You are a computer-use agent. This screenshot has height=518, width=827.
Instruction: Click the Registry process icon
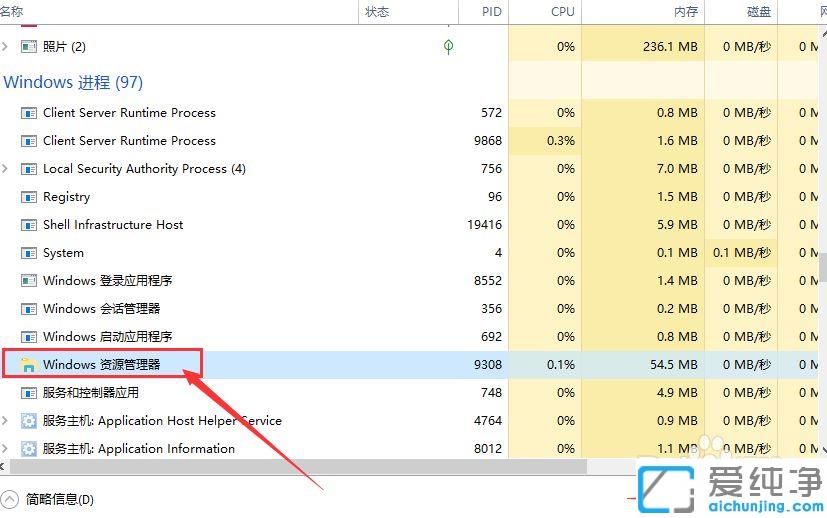(x=29, y=197)
